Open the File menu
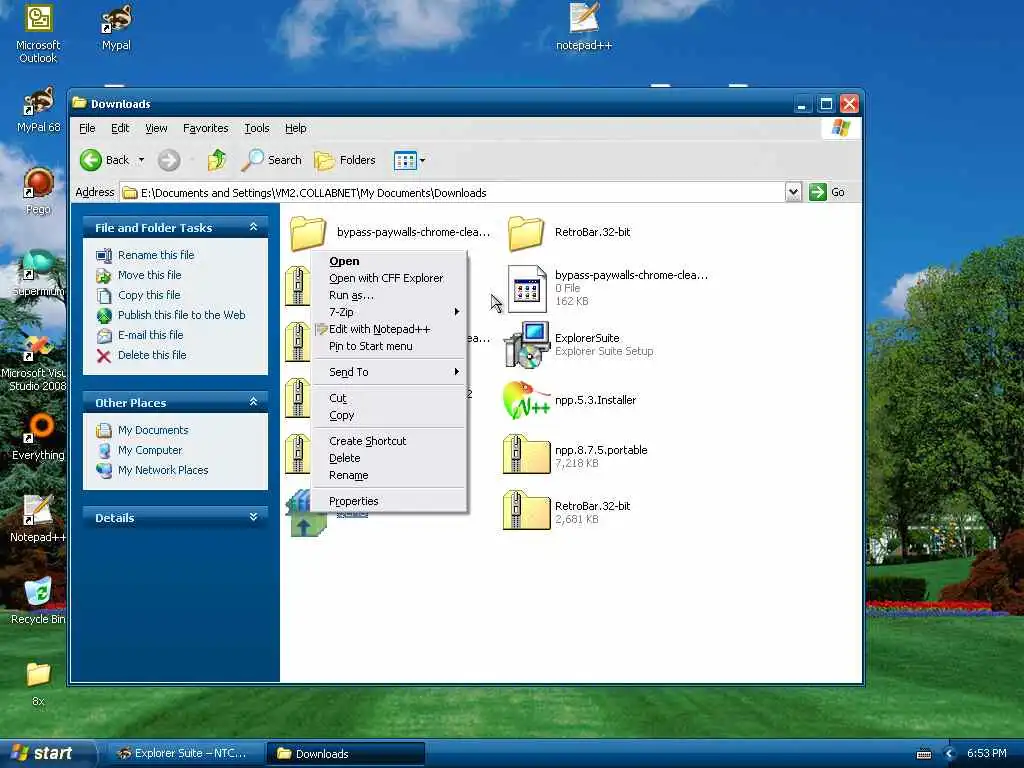This screenshot has height=768, width=1024. tap(87, 128)
